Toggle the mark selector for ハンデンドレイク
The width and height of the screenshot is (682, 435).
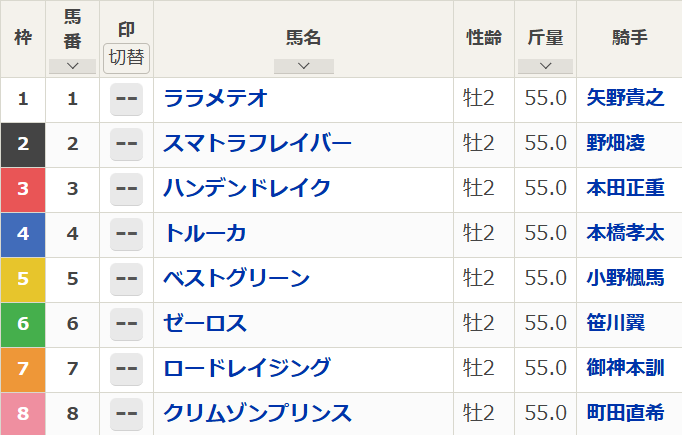(x=126, y=189)
